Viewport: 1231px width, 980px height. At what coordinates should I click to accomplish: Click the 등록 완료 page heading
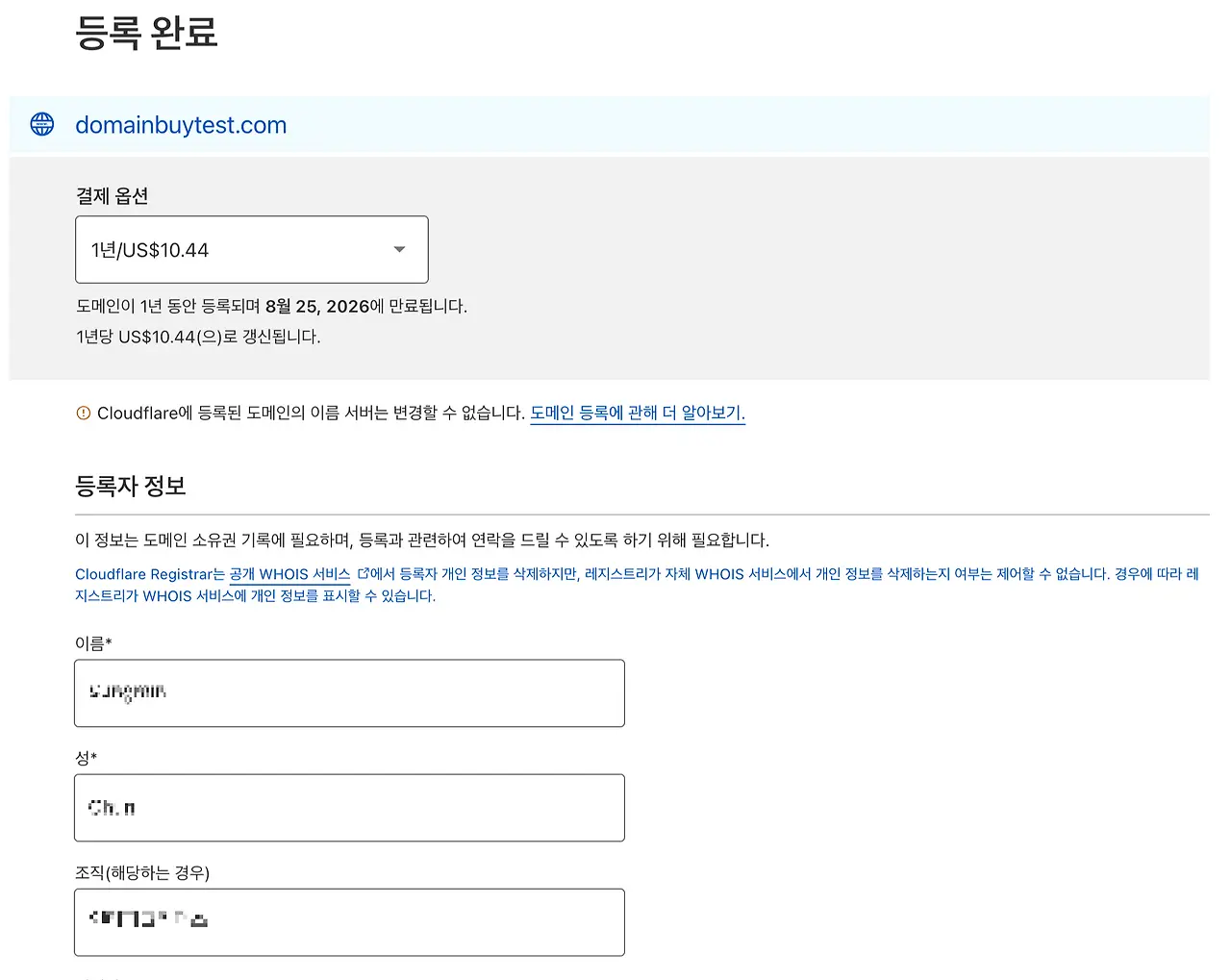coord(145,33)
